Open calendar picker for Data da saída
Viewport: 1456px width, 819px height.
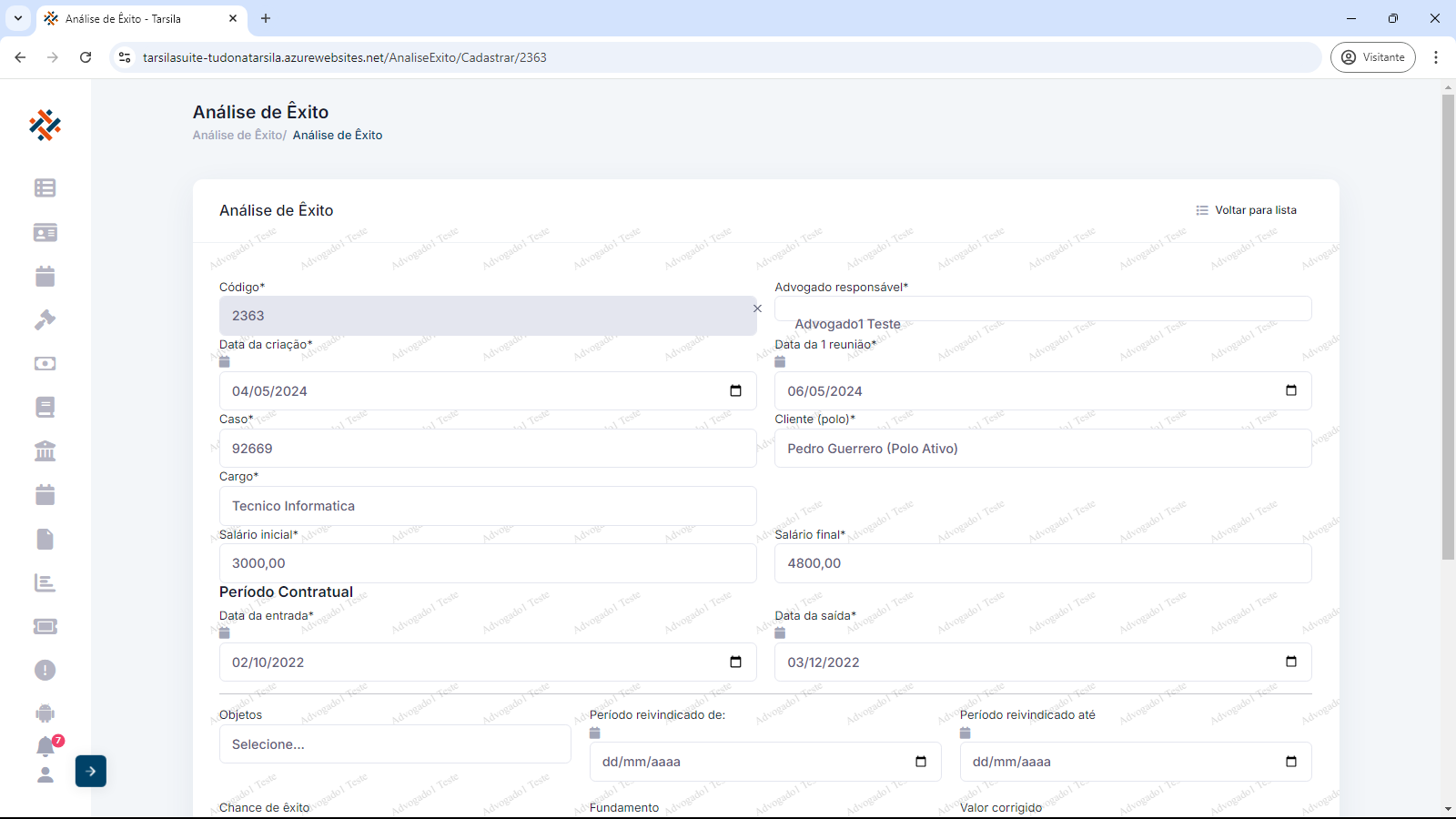click(x=1290, y=662)
